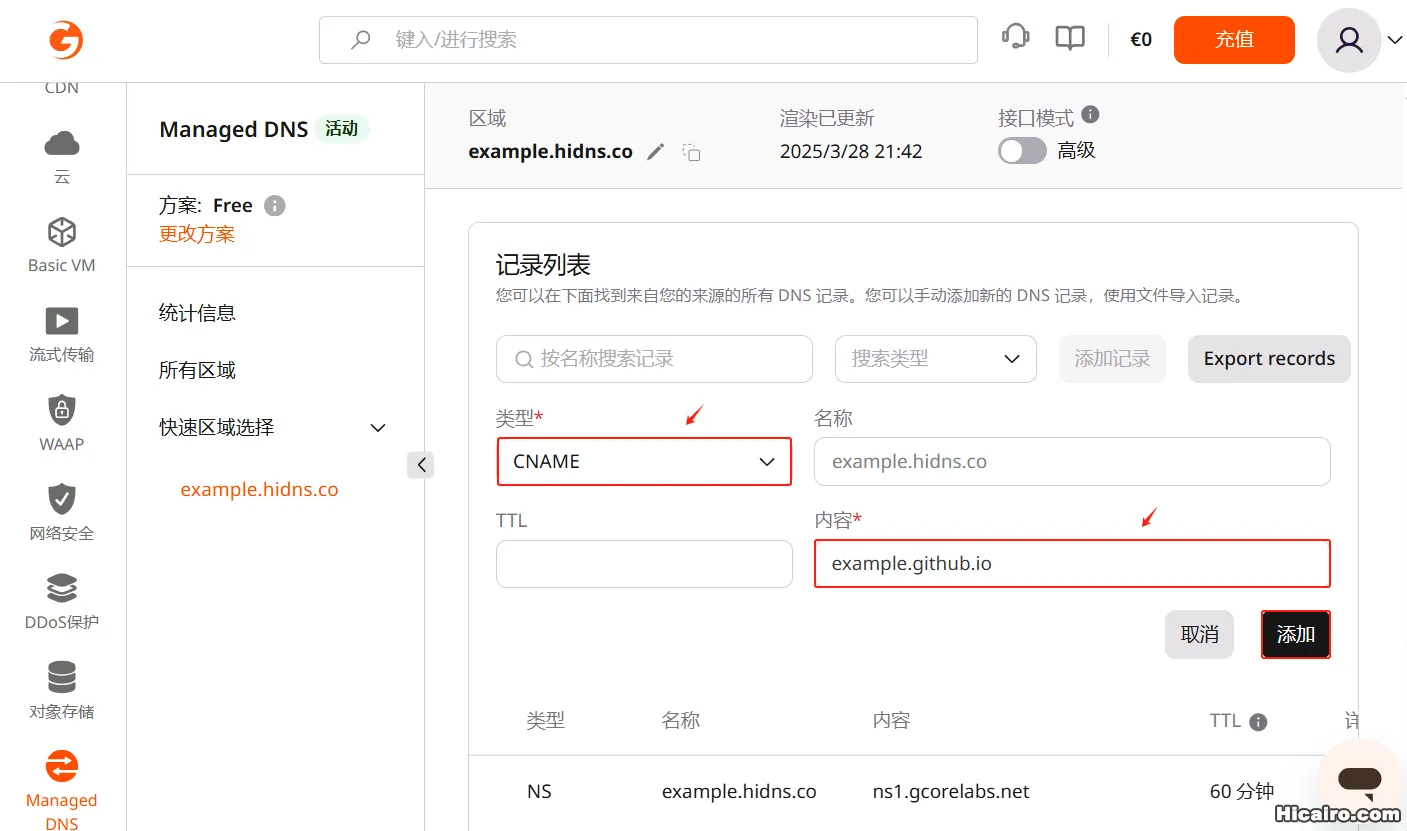Open the Cloud (云) sidebar section
Image resolution: width=1407 pixels, height=831 pixels.
point(62,157)
